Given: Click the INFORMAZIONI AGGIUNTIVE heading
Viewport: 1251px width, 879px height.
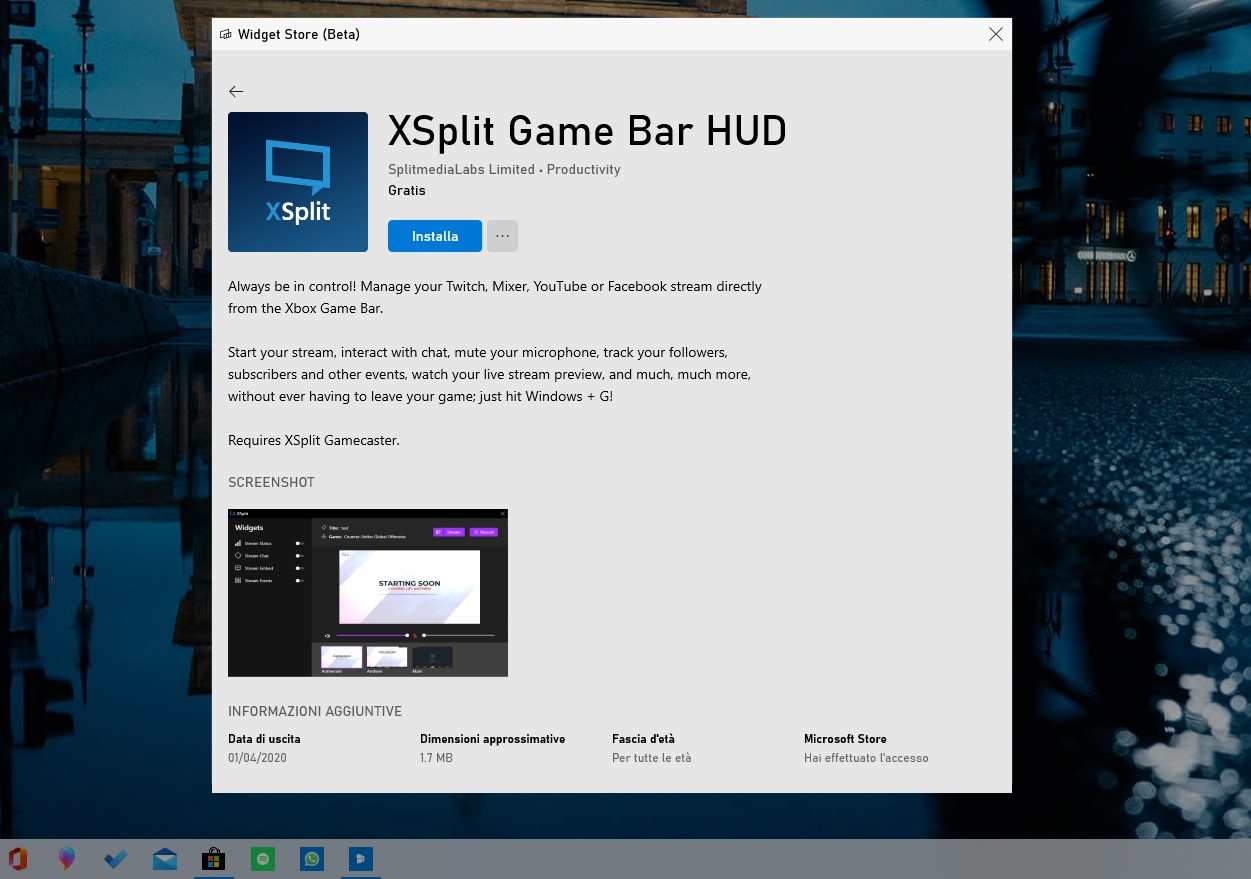Looking at the screenshot, I should 315,712.
